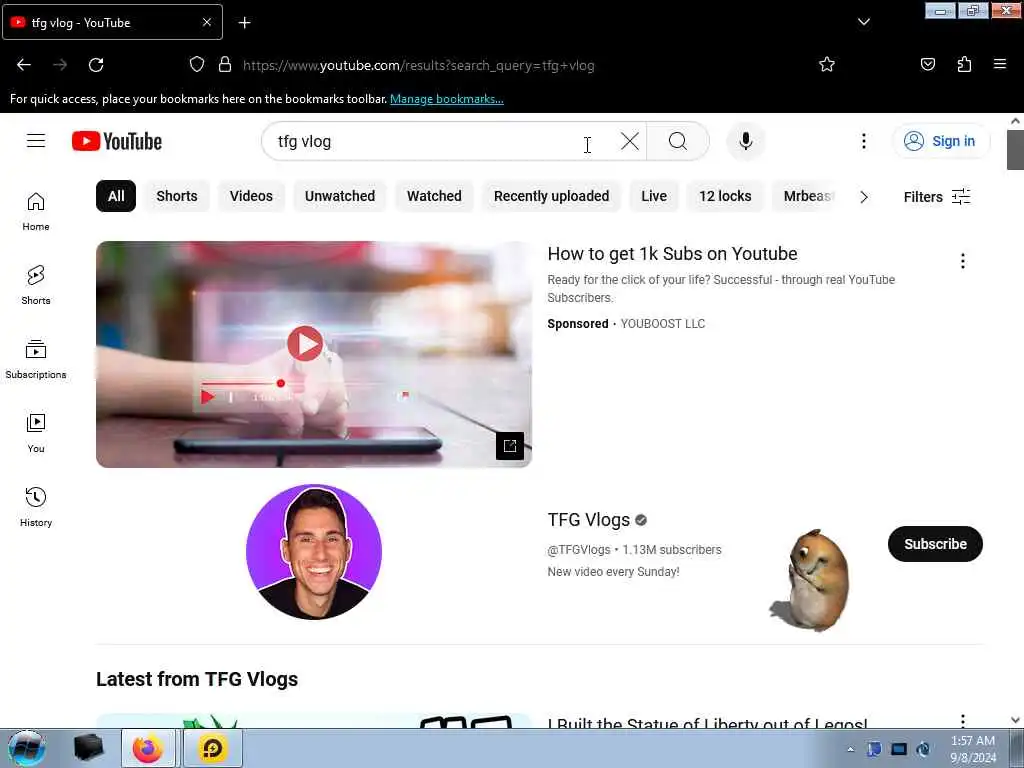The height and width of the screenshot is (768, 1024).
Task: Open the Firefox application menu
Action: pyautogui.click(x=999, y=65)
